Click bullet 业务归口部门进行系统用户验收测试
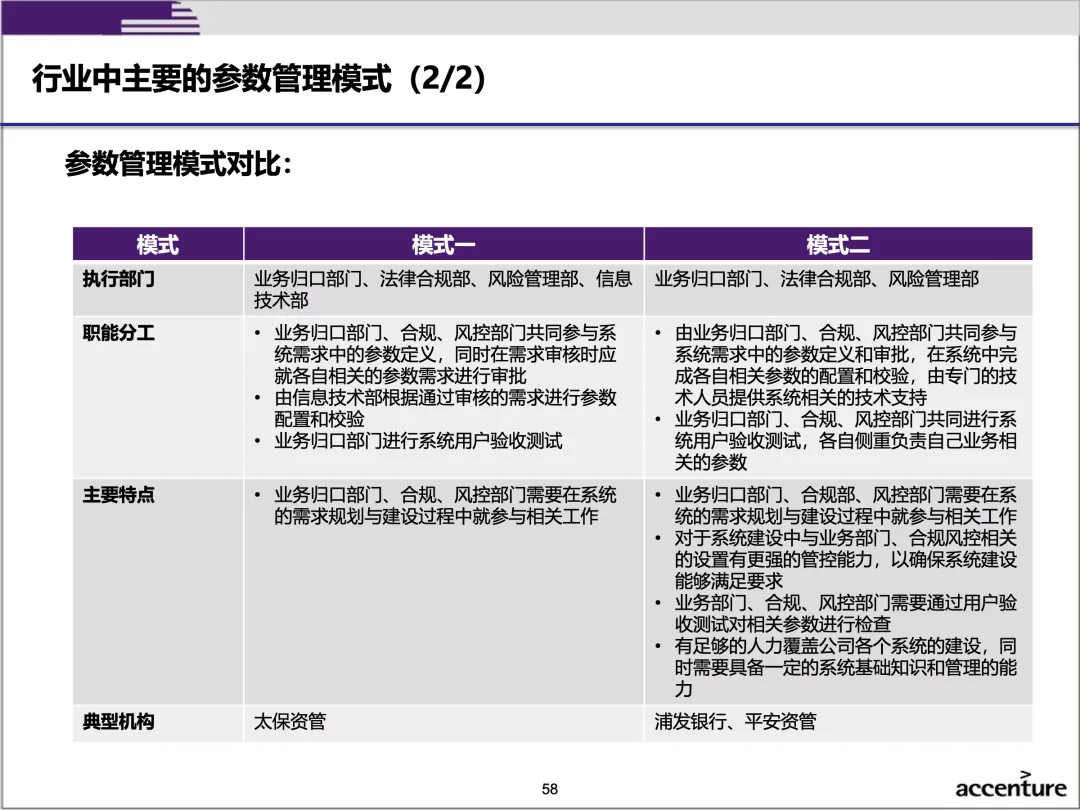 pos(408,441)
